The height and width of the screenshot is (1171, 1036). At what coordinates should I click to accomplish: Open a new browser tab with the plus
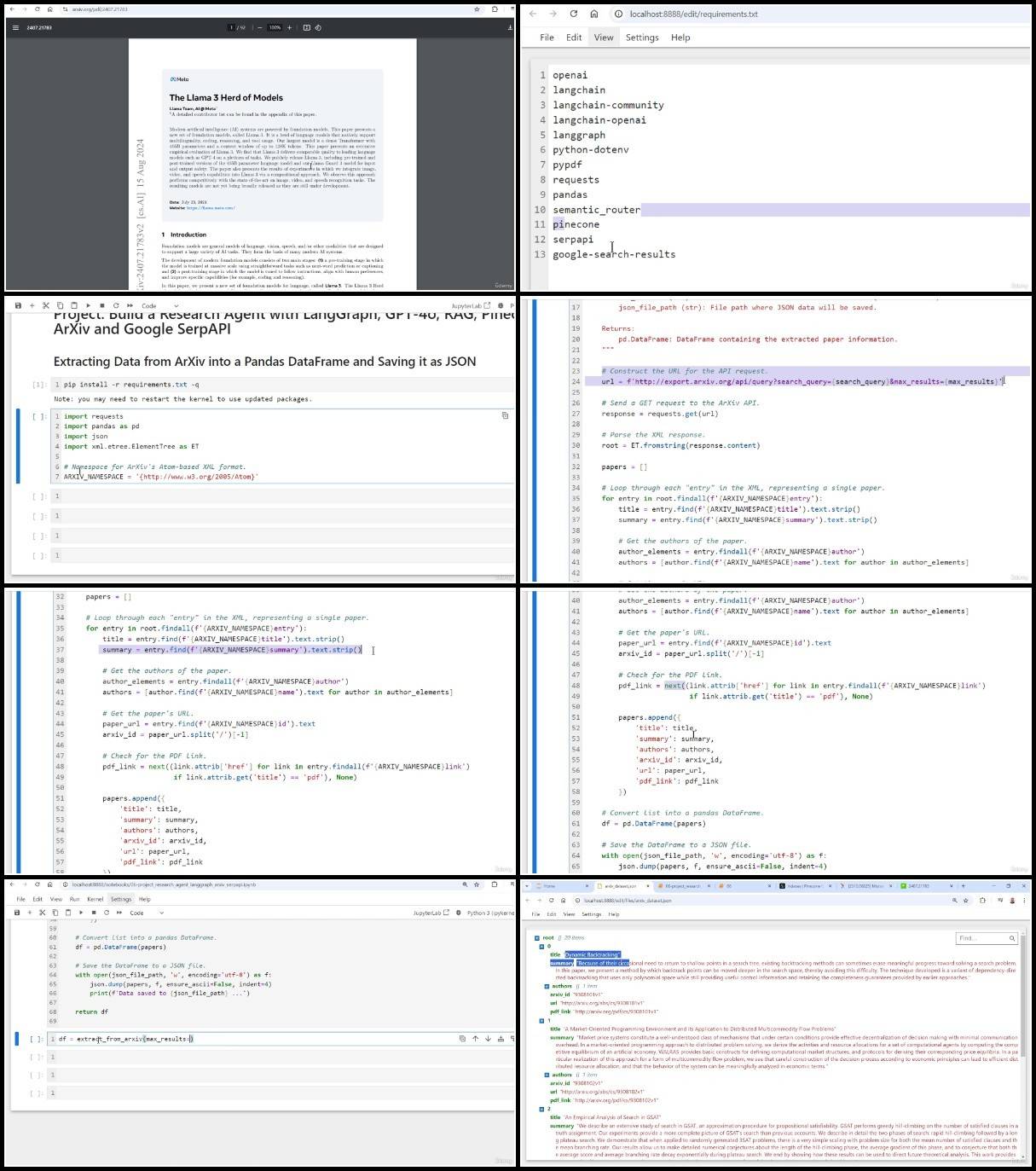point(964,886)
